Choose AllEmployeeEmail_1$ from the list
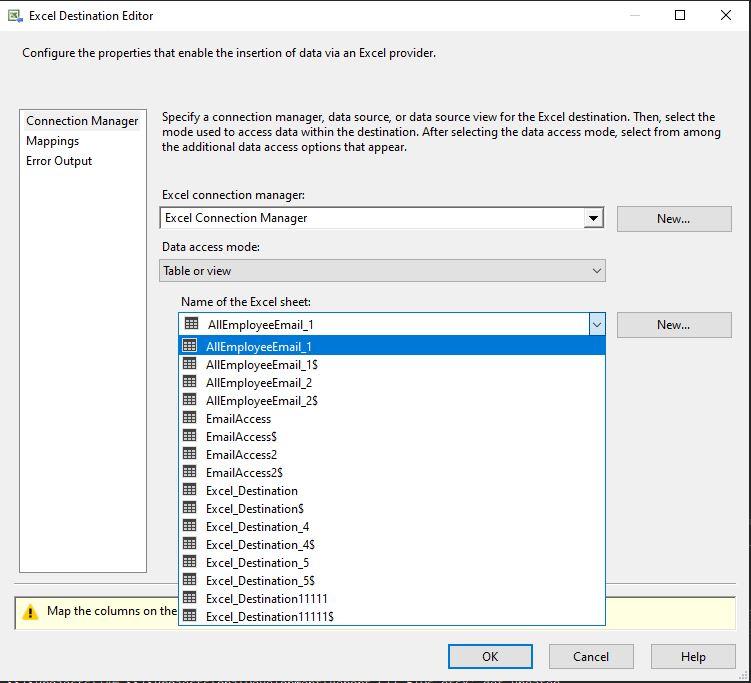The height and width of the screenshot is (683, 751). pos(392,364)
